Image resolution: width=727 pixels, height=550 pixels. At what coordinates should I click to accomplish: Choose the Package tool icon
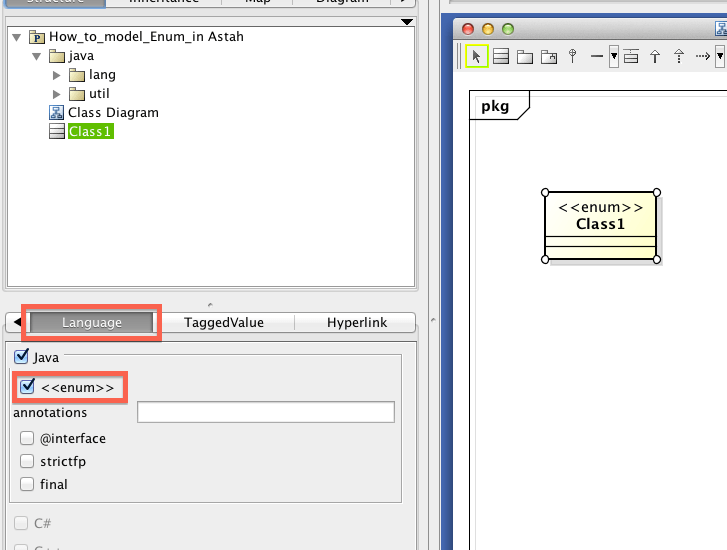[x=525, y=57]
